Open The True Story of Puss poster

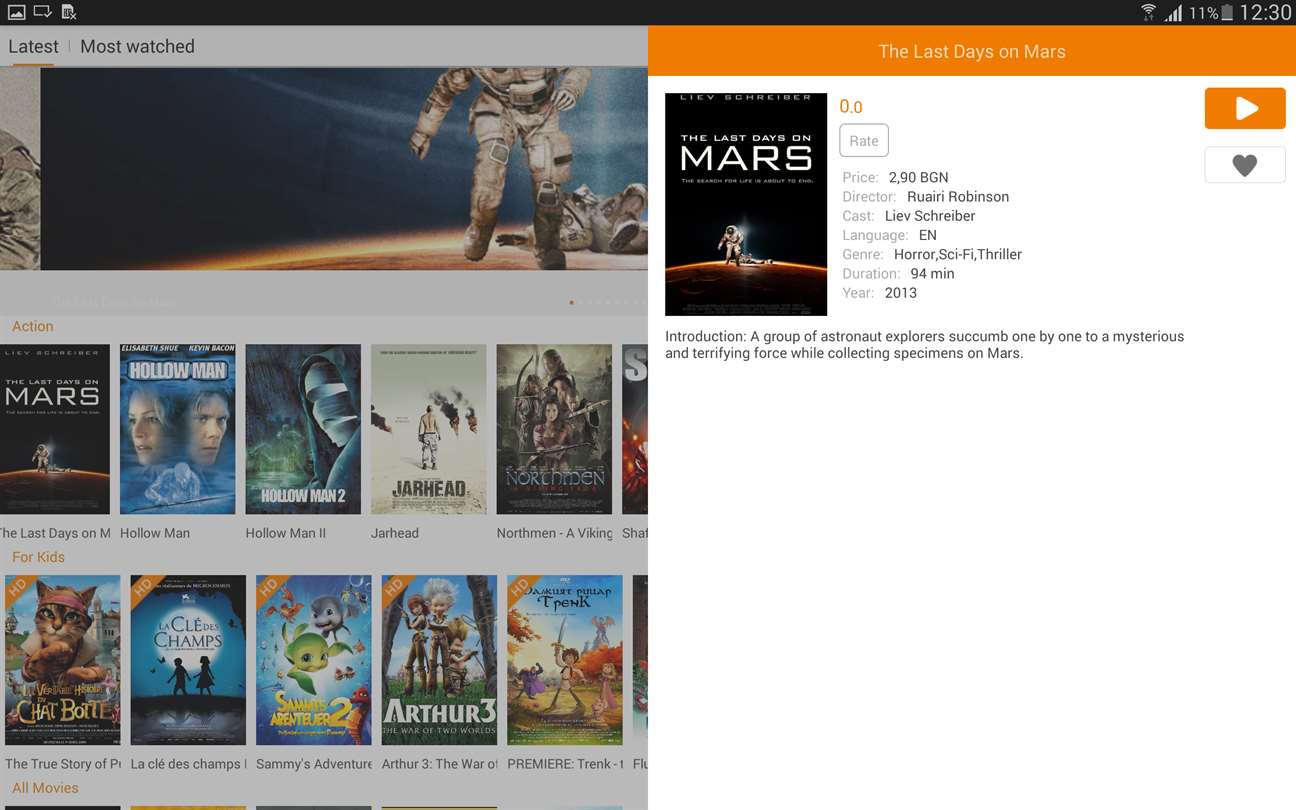click(63, 660)
